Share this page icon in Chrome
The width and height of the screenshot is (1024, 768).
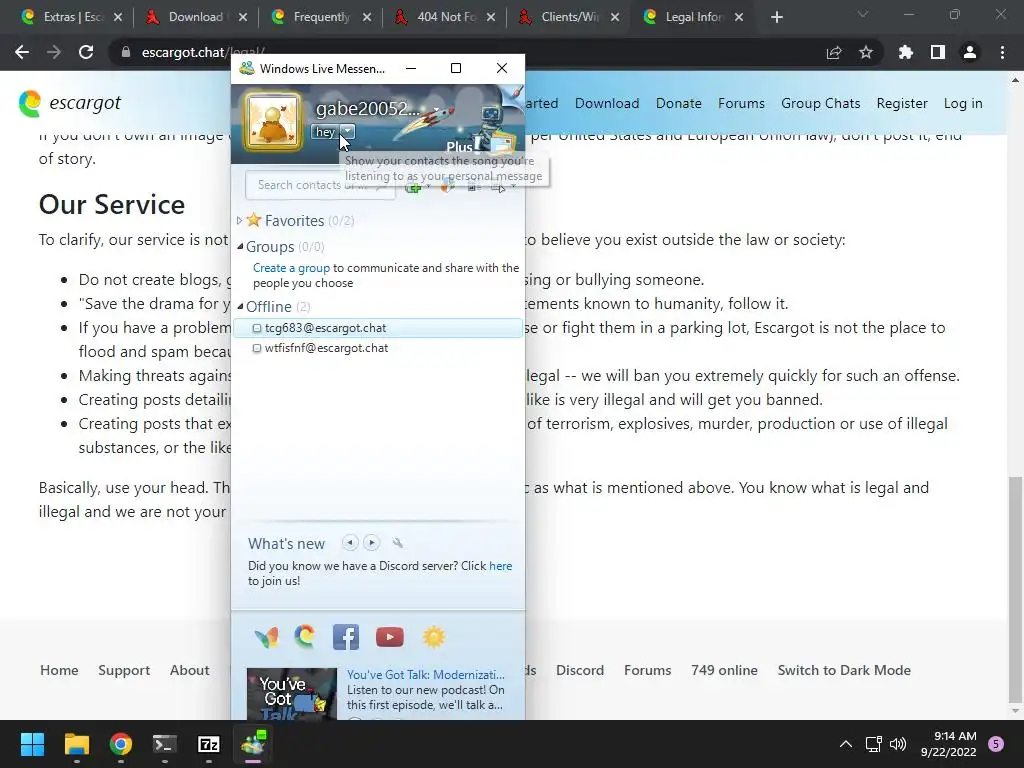click(834, 52)
